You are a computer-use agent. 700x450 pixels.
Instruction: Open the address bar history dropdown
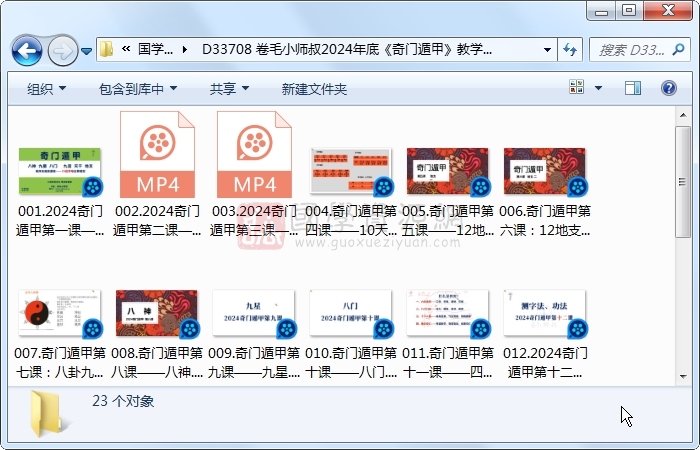pyautogui.click(x=547, y=50)
